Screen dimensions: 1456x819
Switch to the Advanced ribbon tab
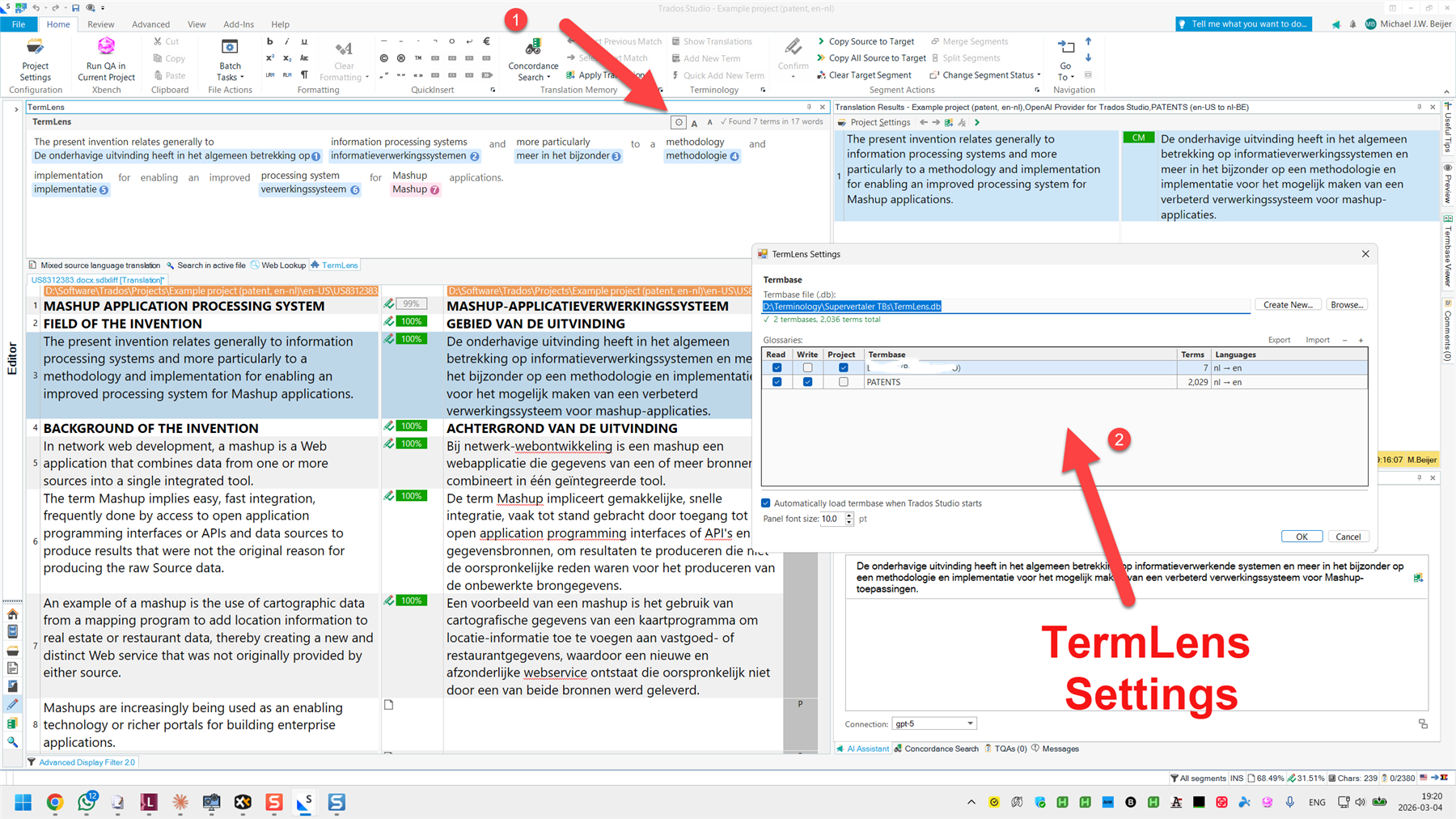(x=150, y=24)
